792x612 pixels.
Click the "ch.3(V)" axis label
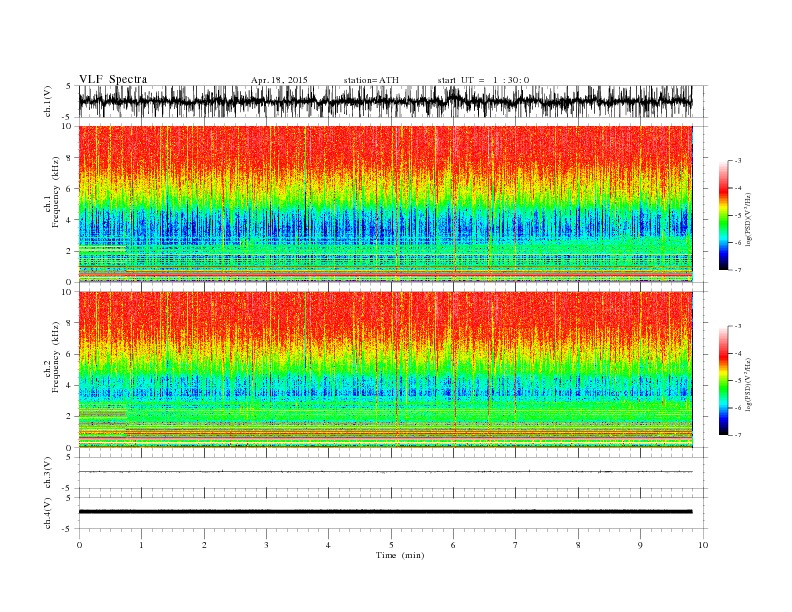click(48, 473)
